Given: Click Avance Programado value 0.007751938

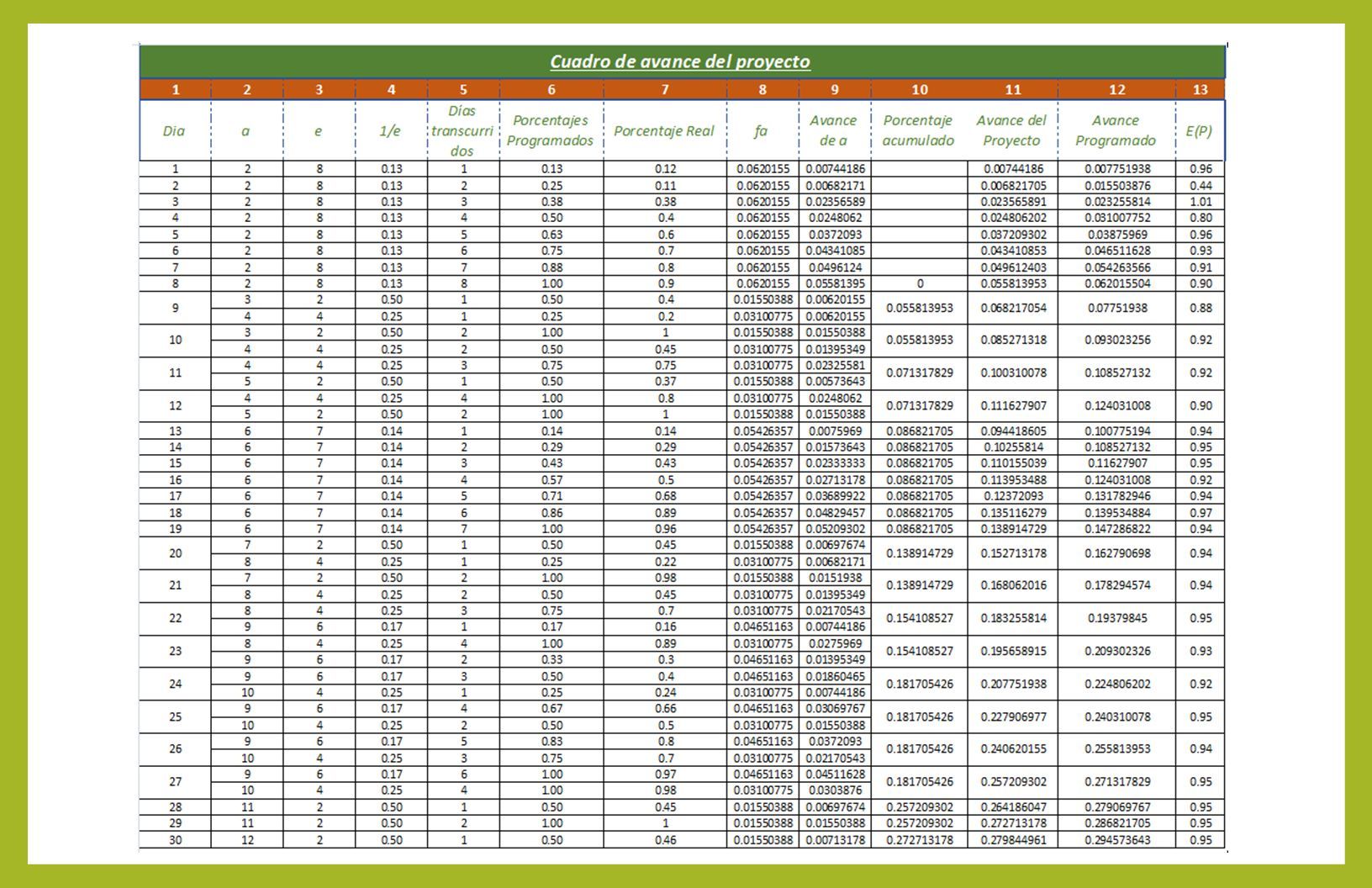Looking at the screenshot, I should (x=1117, y=169).
